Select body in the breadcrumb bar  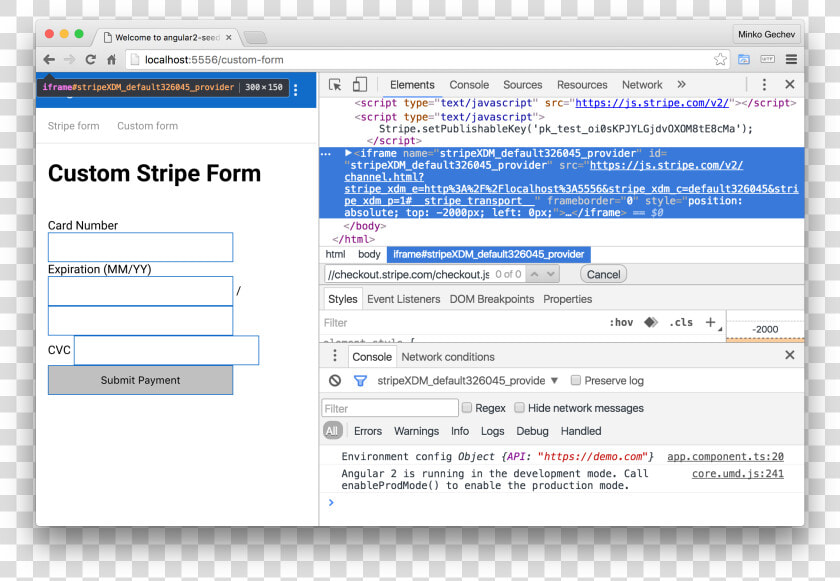369,254
